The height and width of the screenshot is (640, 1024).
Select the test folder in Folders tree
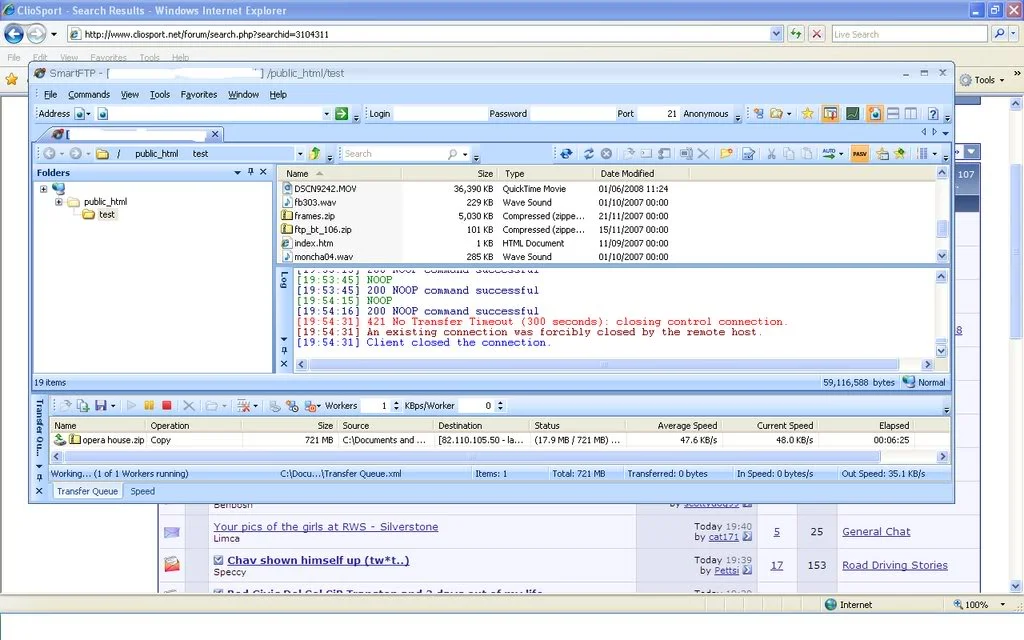pos(106,214)
